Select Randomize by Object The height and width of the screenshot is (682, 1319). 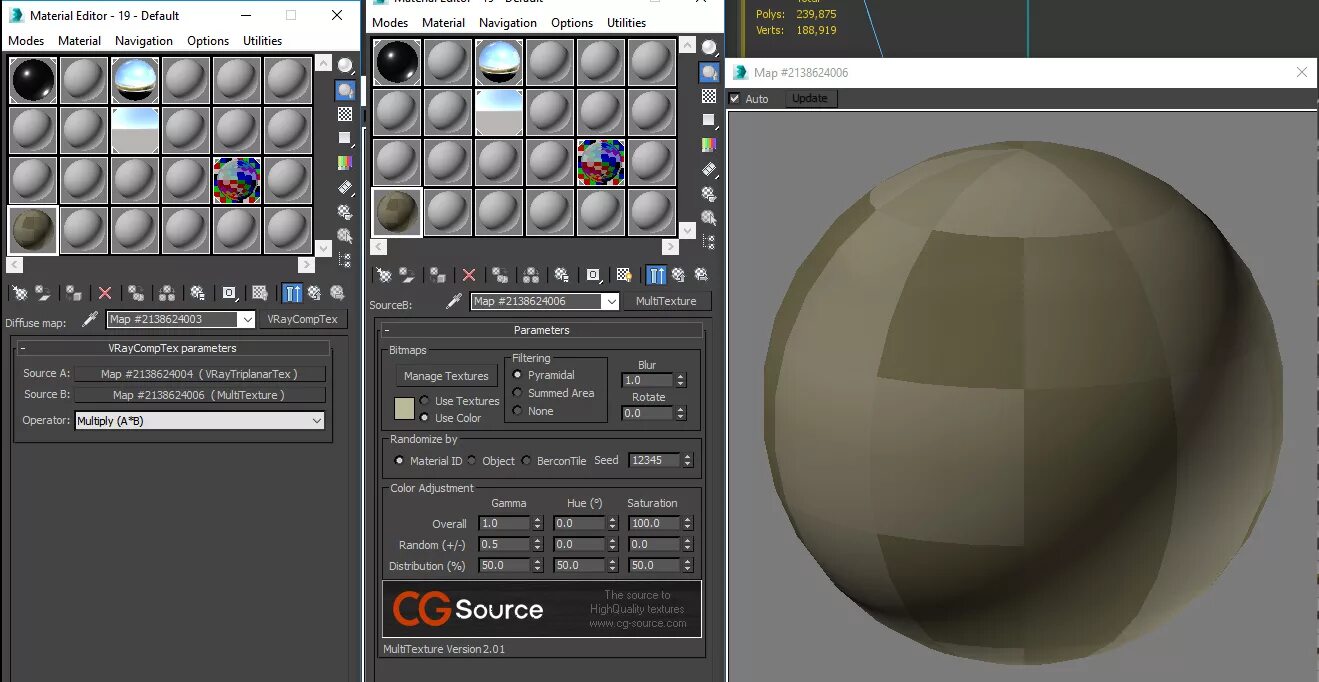coord(471,461)
